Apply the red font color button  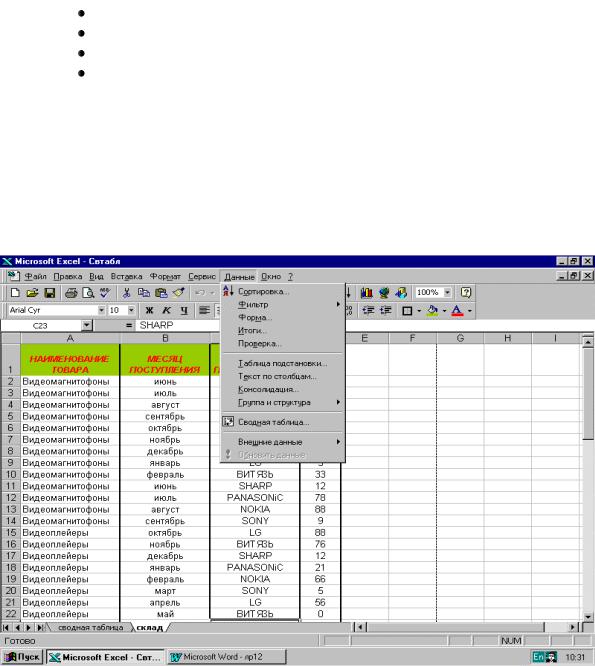point(457,310)
